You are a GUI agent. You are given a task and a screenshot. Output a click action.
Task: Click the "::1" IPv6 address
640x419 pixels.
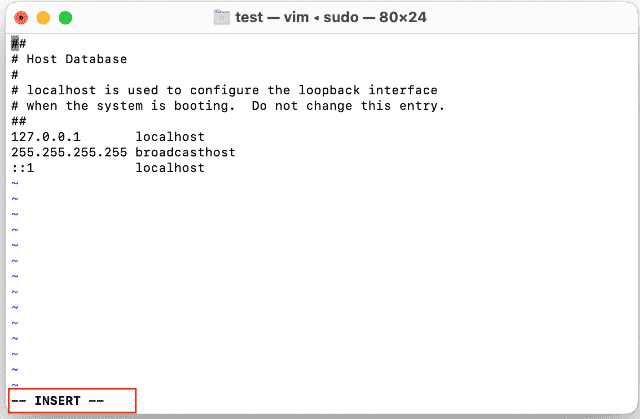[x=23, y=168]
